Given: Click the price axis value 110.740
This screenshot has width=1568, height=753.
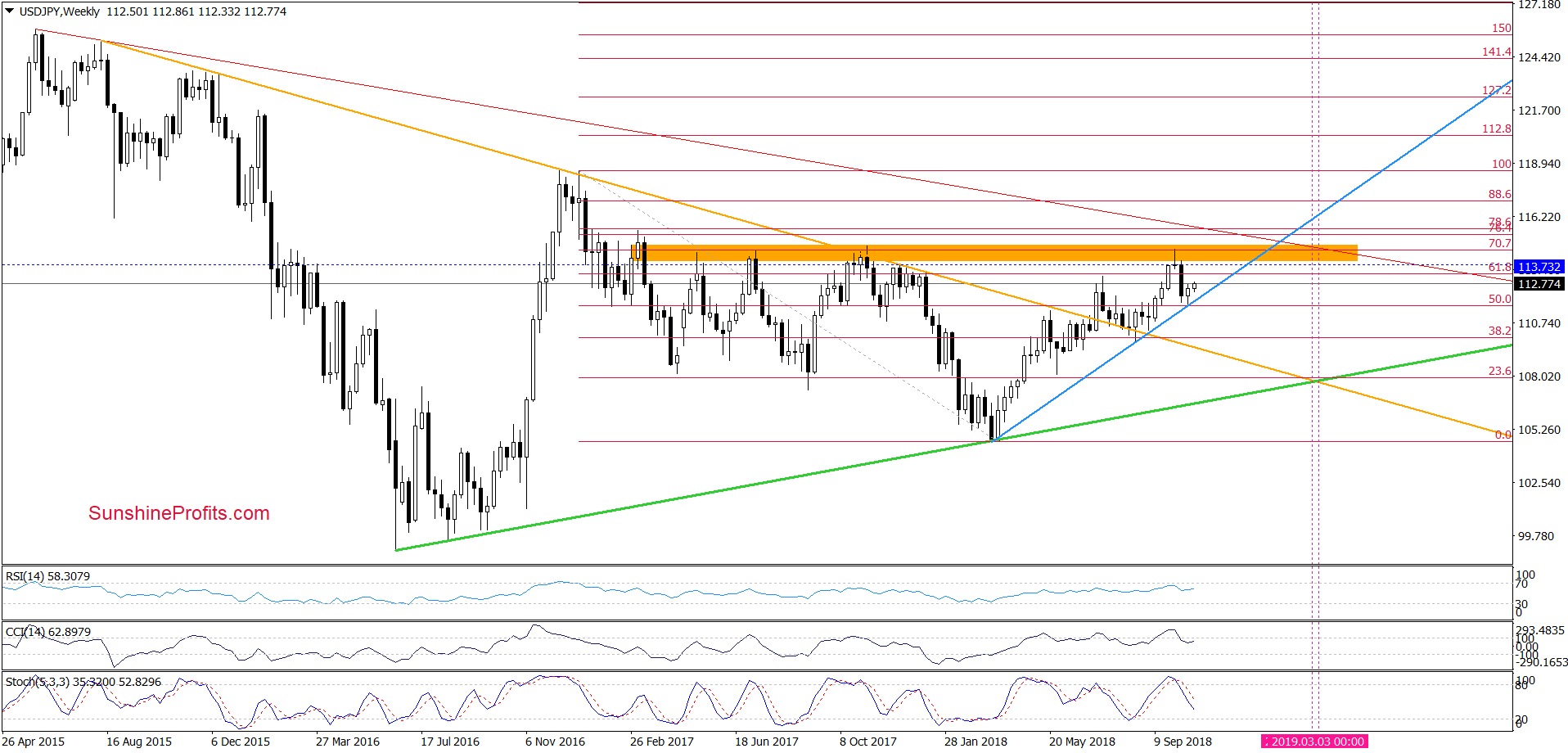Looking at the screenshot, I should click(1539, 323).
